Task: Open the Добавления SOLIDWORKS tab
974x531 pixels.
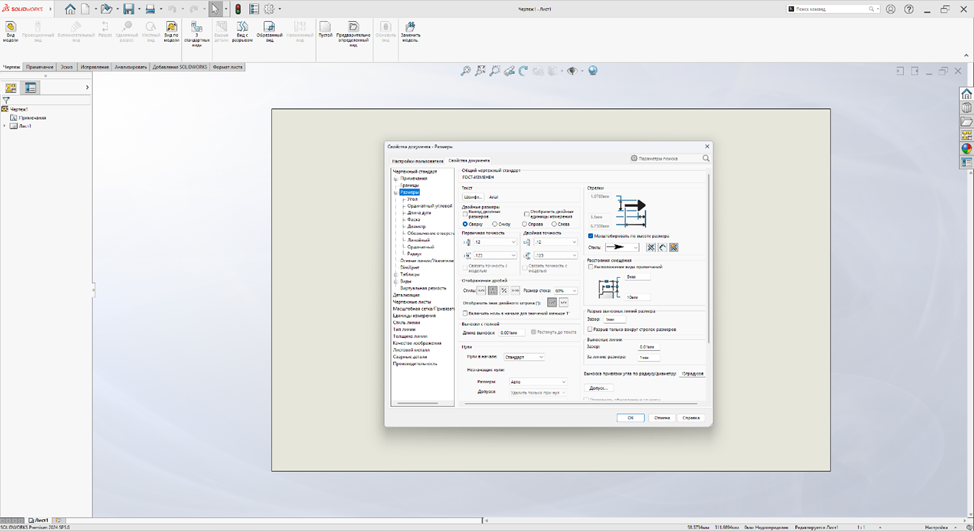Action: point(180,67)
